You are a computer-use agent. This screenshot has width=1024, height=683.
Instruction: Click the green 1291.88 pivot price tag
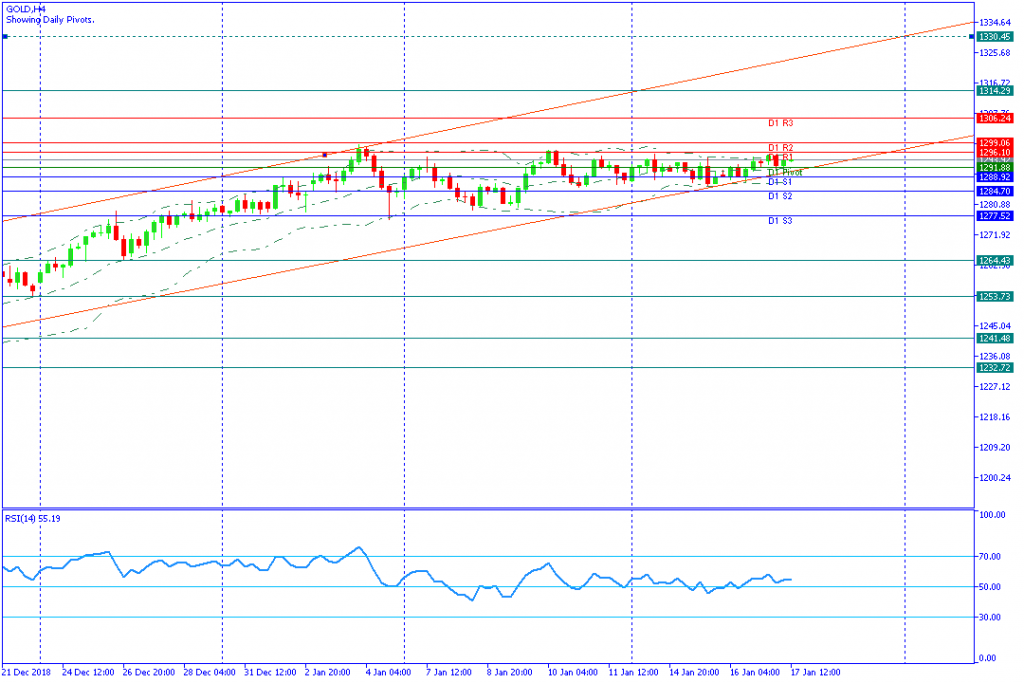click(995, 168)
